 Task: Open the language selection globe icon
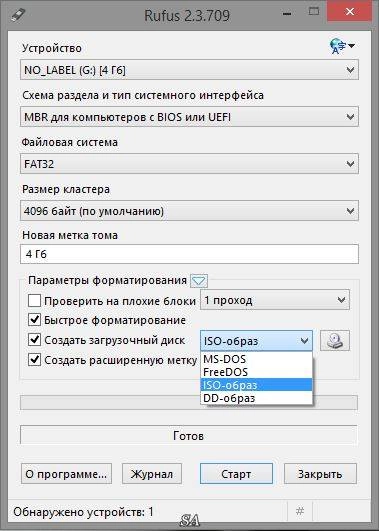point(341,46)
